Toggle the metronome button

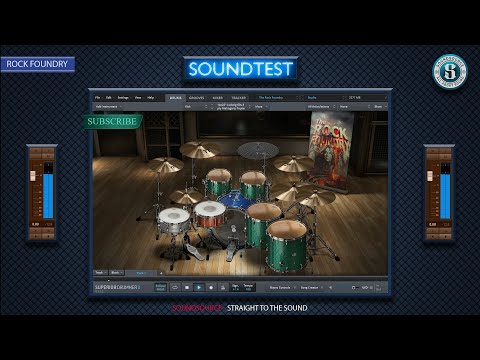(223, 287)
